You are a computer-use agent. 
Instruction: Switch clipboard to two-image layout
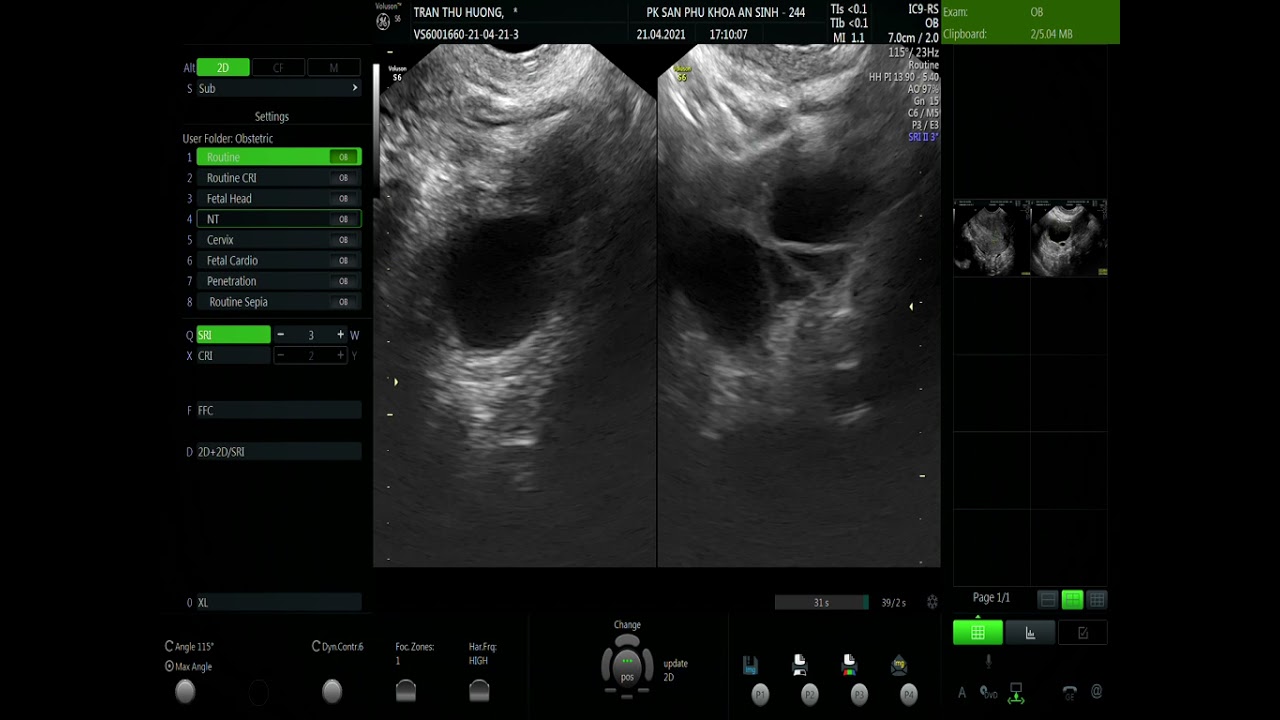click(x=1047, y=600)
